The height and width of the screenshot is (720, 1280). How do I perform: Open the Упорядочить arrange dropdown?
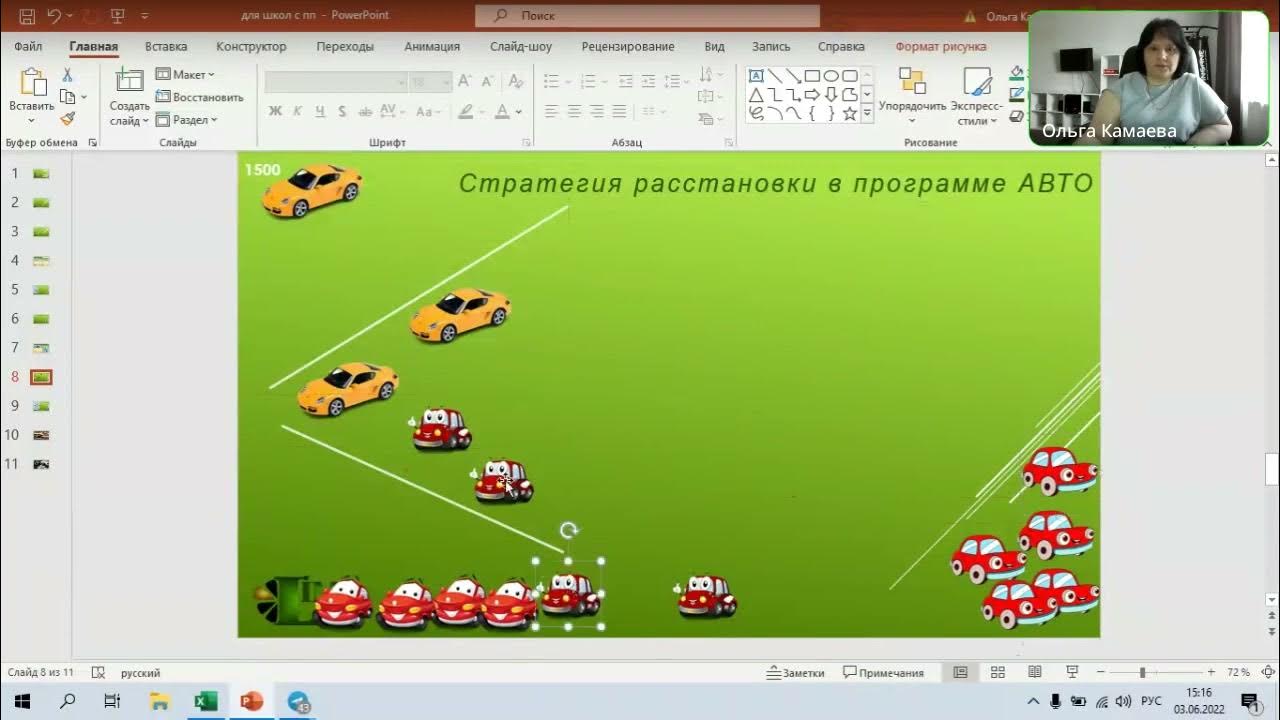click(912, 96)
